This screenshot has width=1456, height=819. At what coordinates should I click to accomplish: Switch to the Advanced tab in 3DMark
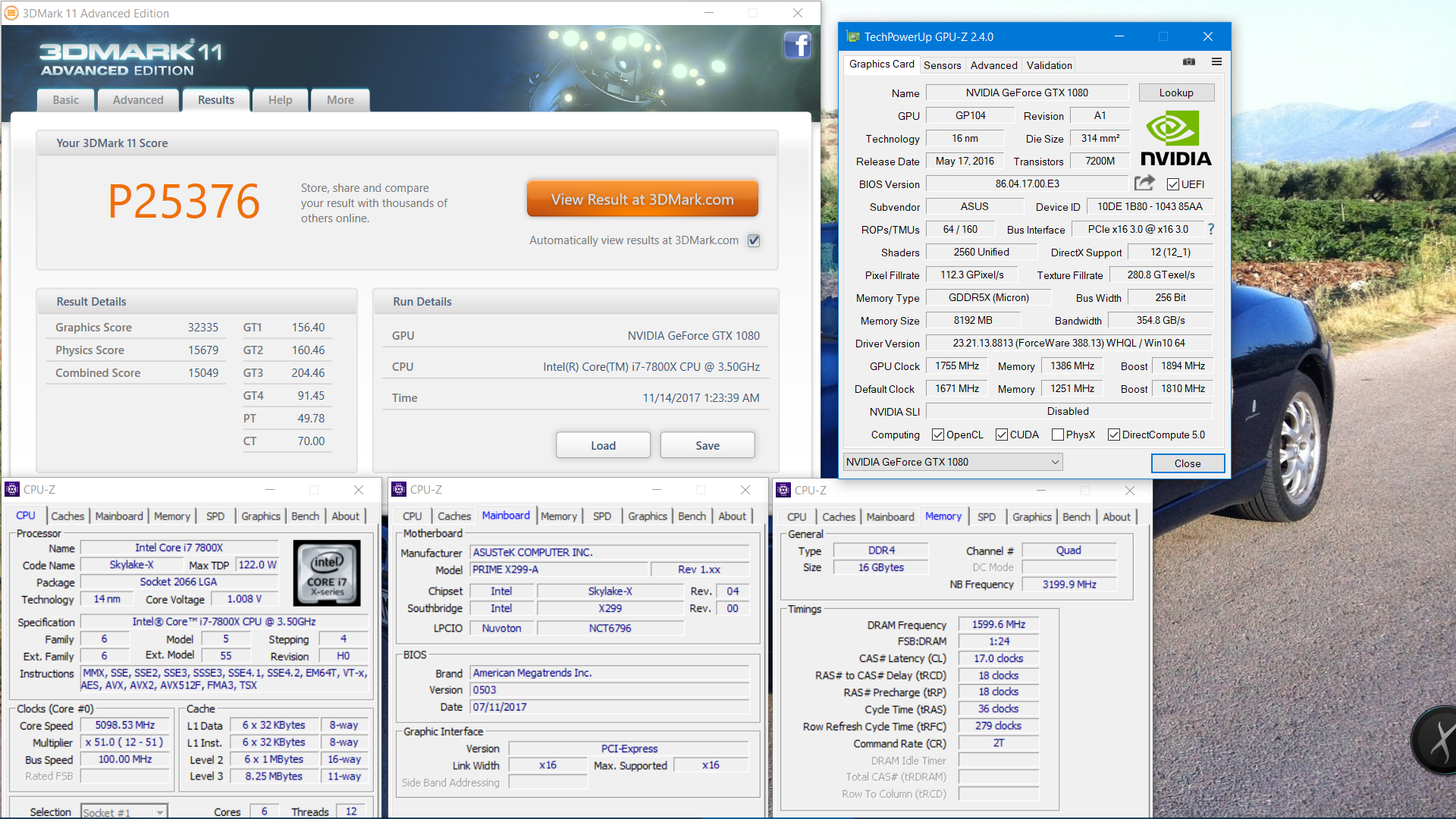[138, 100]
